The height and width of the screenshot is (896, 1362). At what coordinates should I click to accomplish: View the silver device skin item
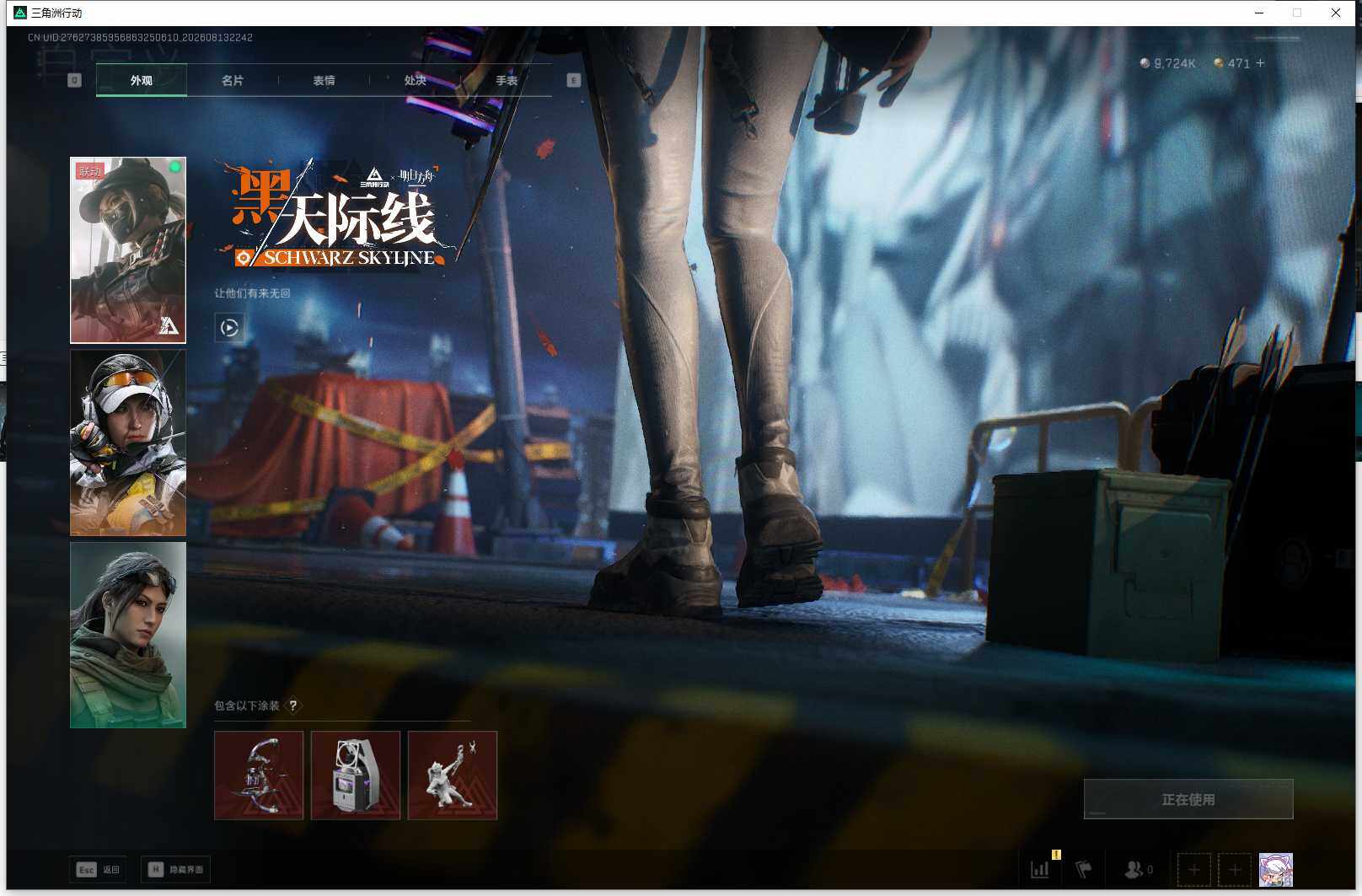[x=356, y=775]
